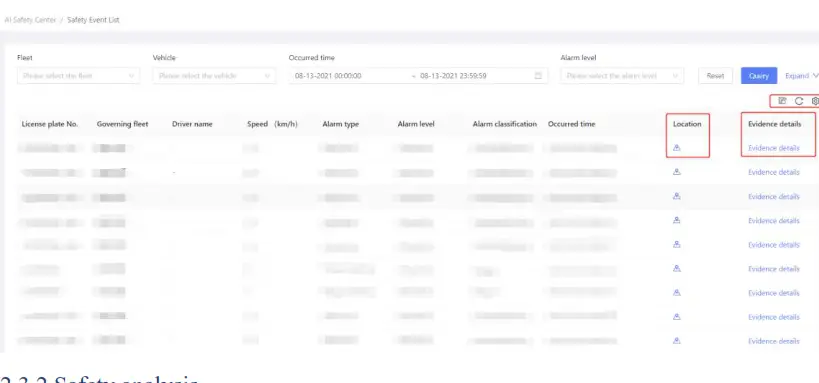Viewport: 819px width, 383px height.
Task: Click the Driver name column header
Action: [x=192, y=124]
